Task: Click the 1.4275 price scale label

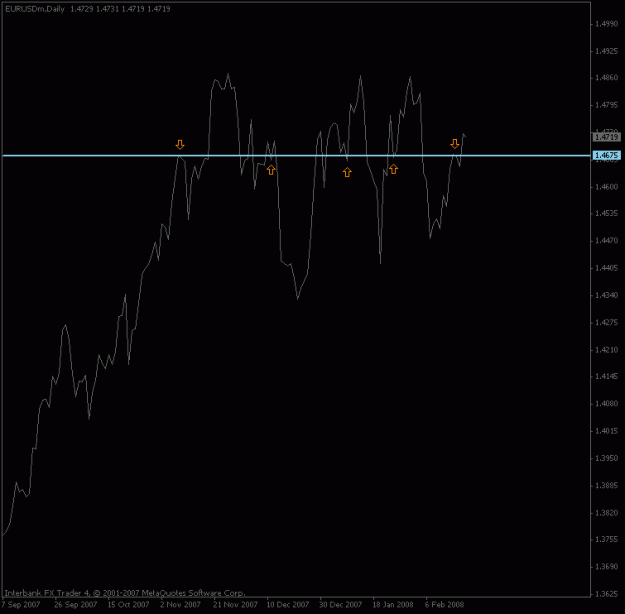Action: coord(606,322)
